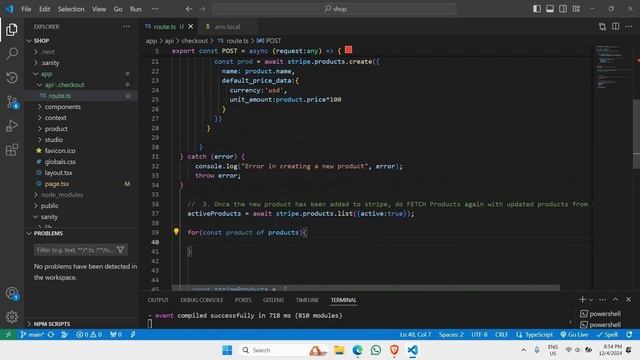Open the remote window indicator in status bar

(x=8, y=334)
